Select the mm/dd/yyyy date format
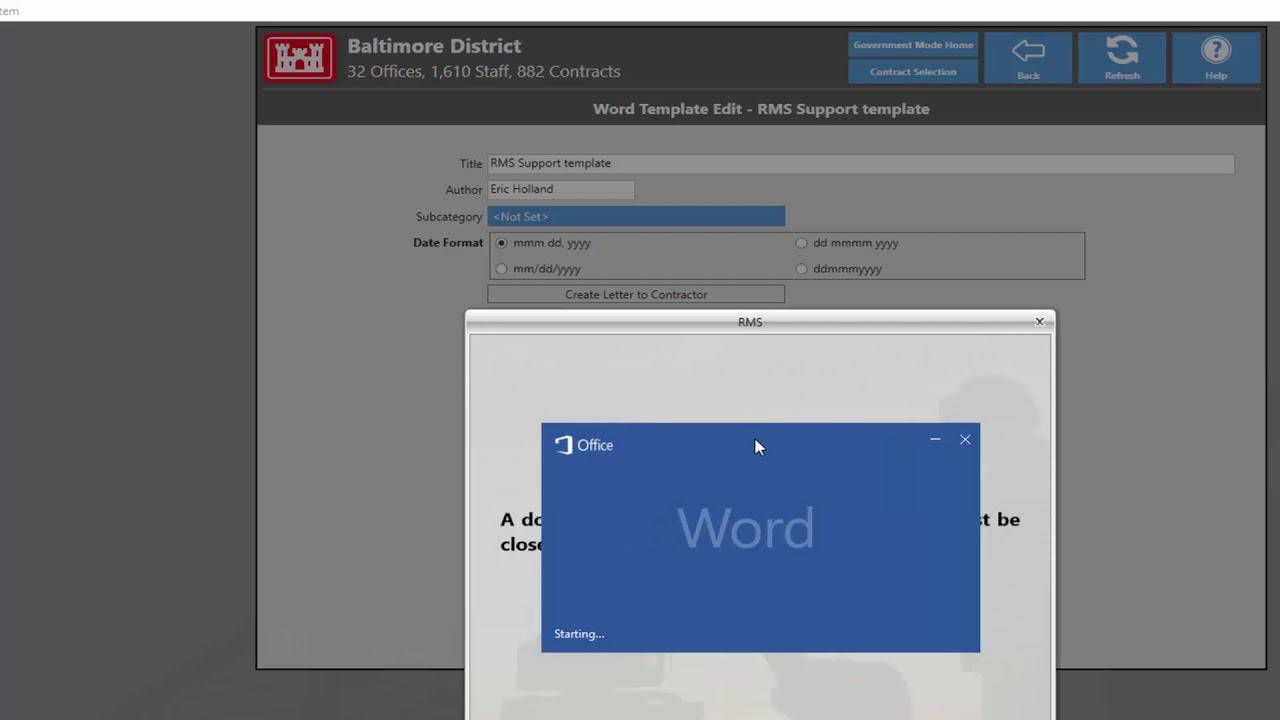 [502, 269]
